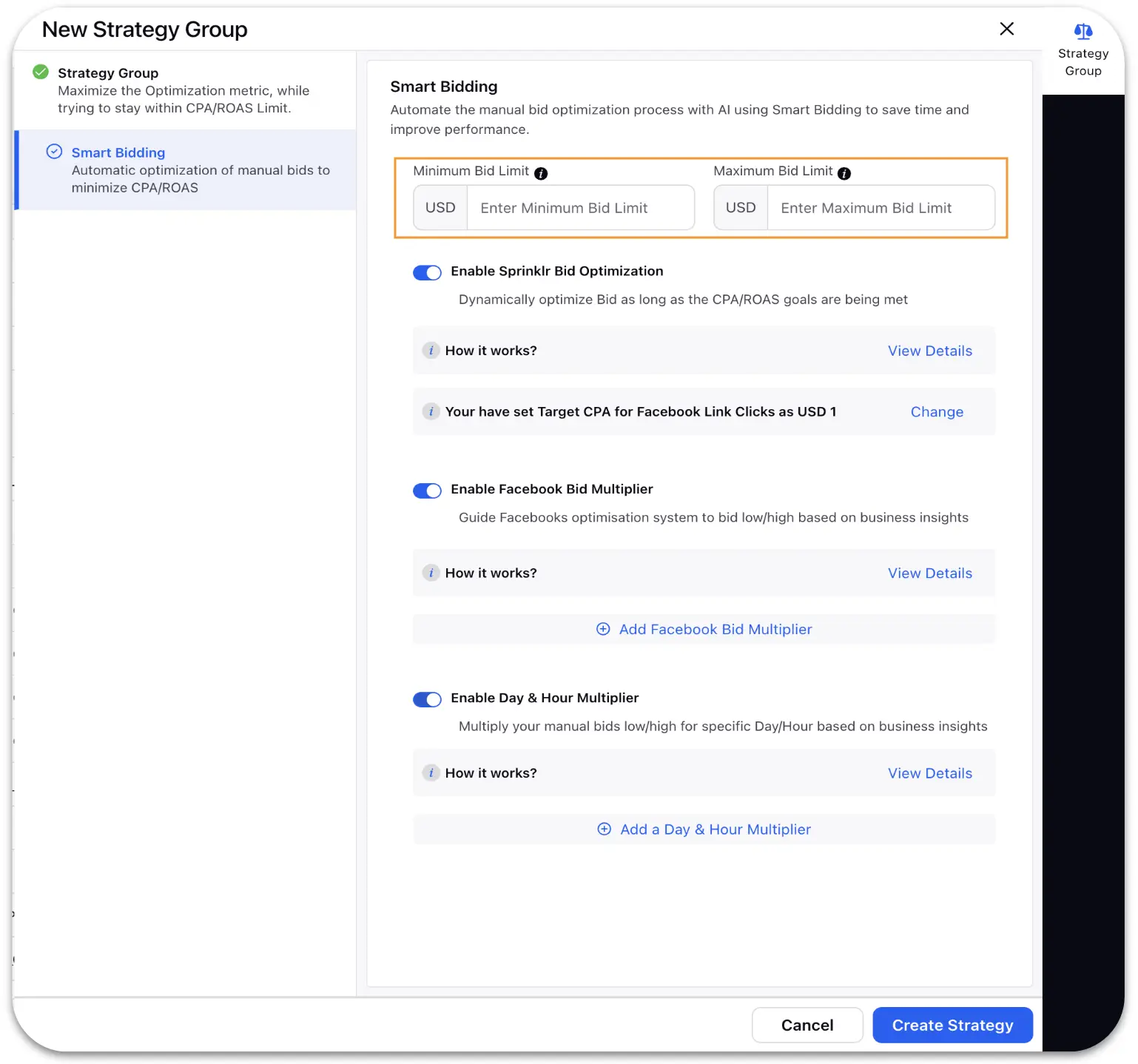Image resolution: width=1138 pixels, height=1064 pixels.
Task: Click the Strategy Group label in right sidebar
Action: [x=1083, y=62]
